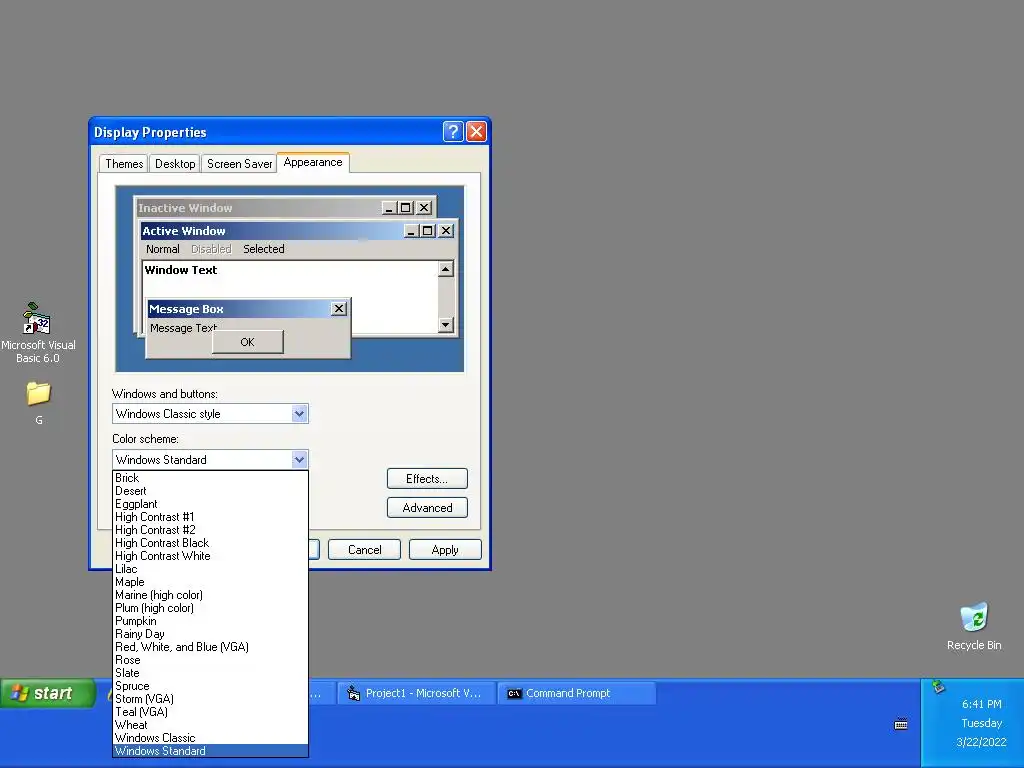The height and width of the screenshot is (768, 1024).
Task: Click the tray icon above the clock
Action: 938,686
